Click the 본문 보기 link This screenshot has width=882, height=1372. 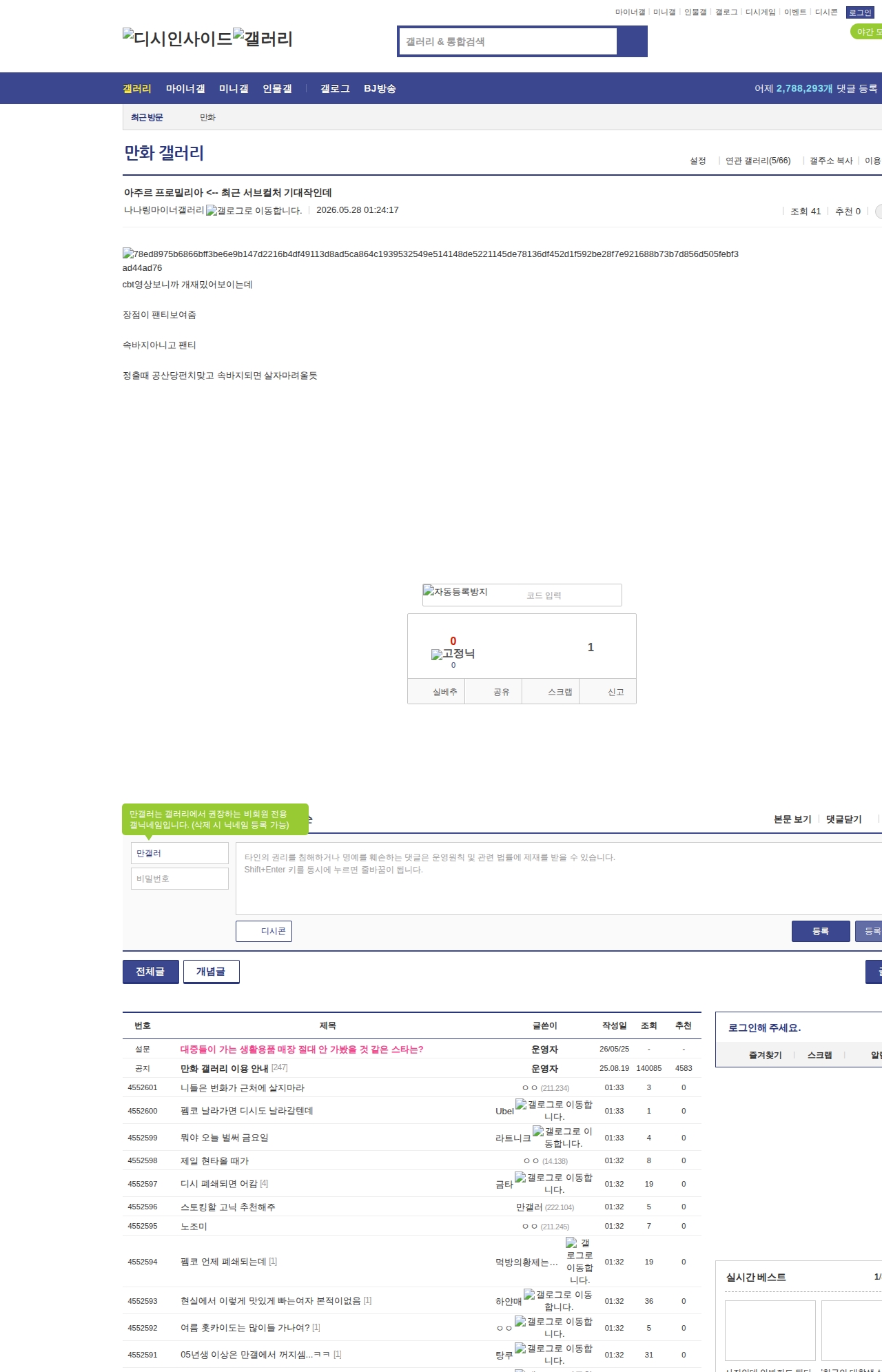click(792, 819)
